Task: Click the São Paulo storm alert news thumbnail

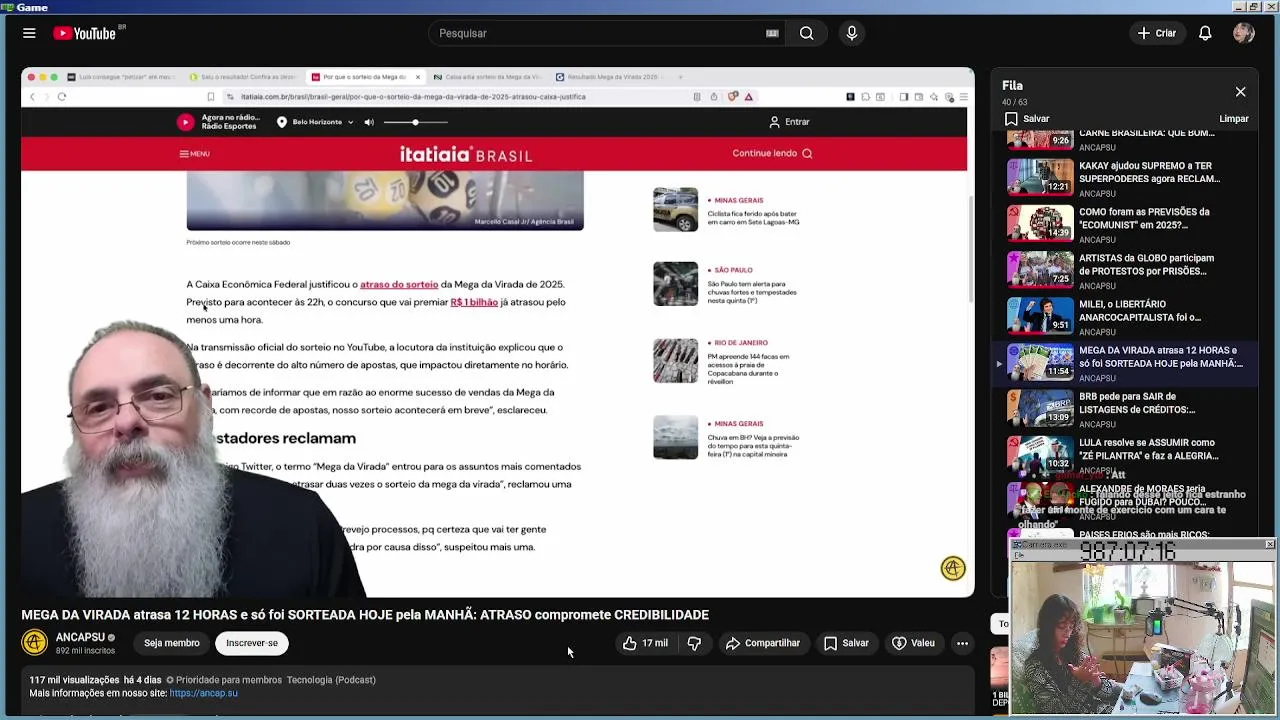Action: [x=676, y=284]
